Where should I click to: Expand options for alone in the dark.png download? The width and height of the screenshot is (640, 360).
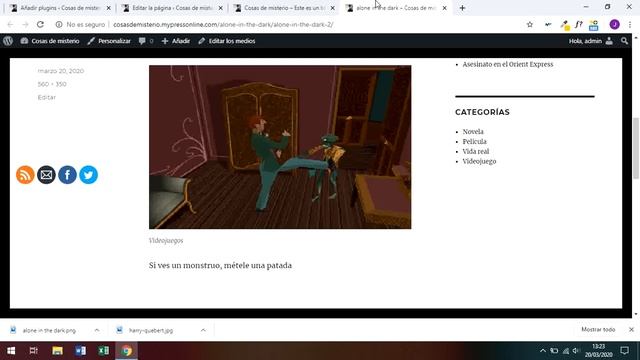click(x=97, y=330)
